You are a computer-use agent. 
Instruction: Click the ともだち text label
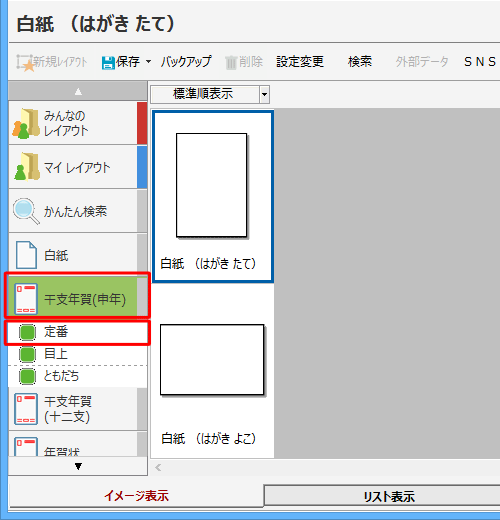click(61, 376)
